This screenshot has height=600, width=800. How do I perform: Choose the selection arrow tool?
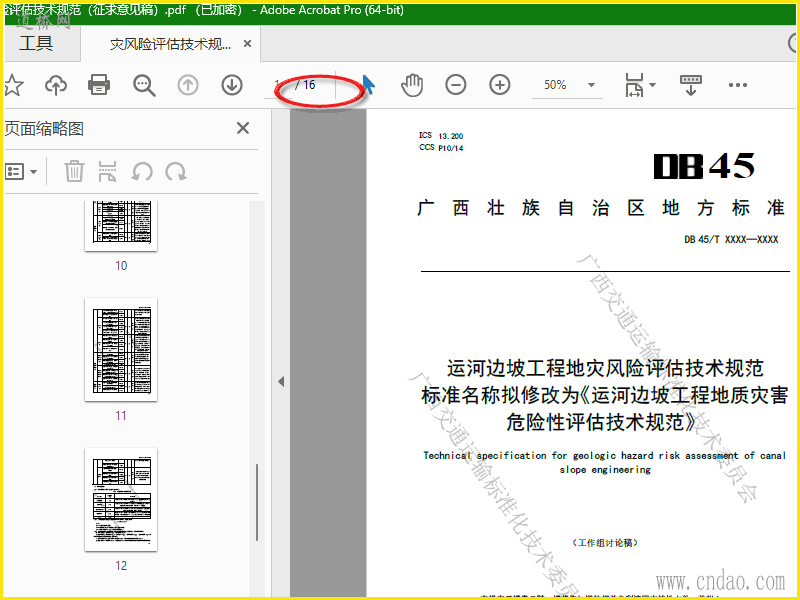point(368,85)
